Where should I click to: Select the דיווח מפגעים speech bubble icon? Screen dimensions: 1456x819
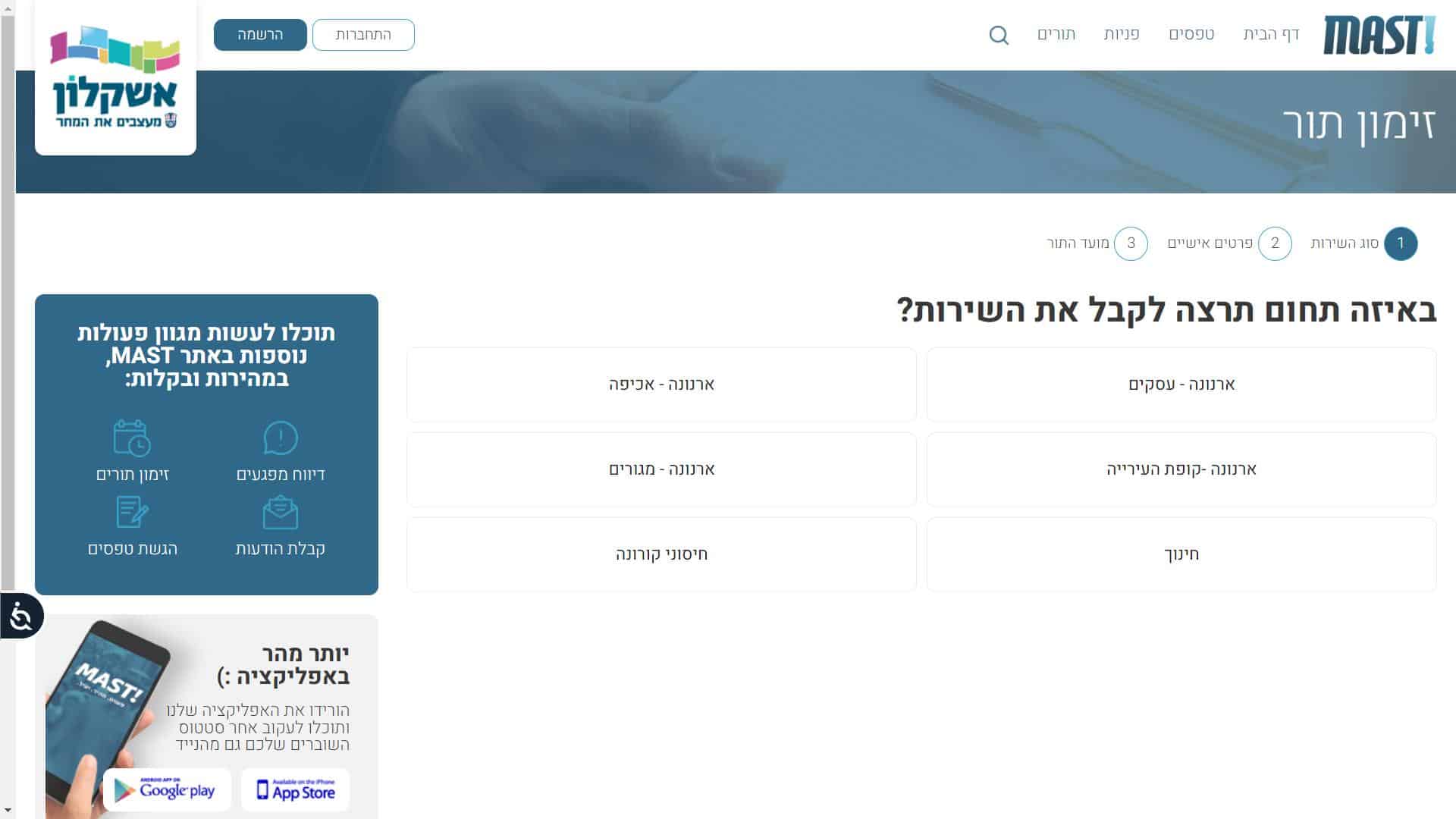point(281,440)
